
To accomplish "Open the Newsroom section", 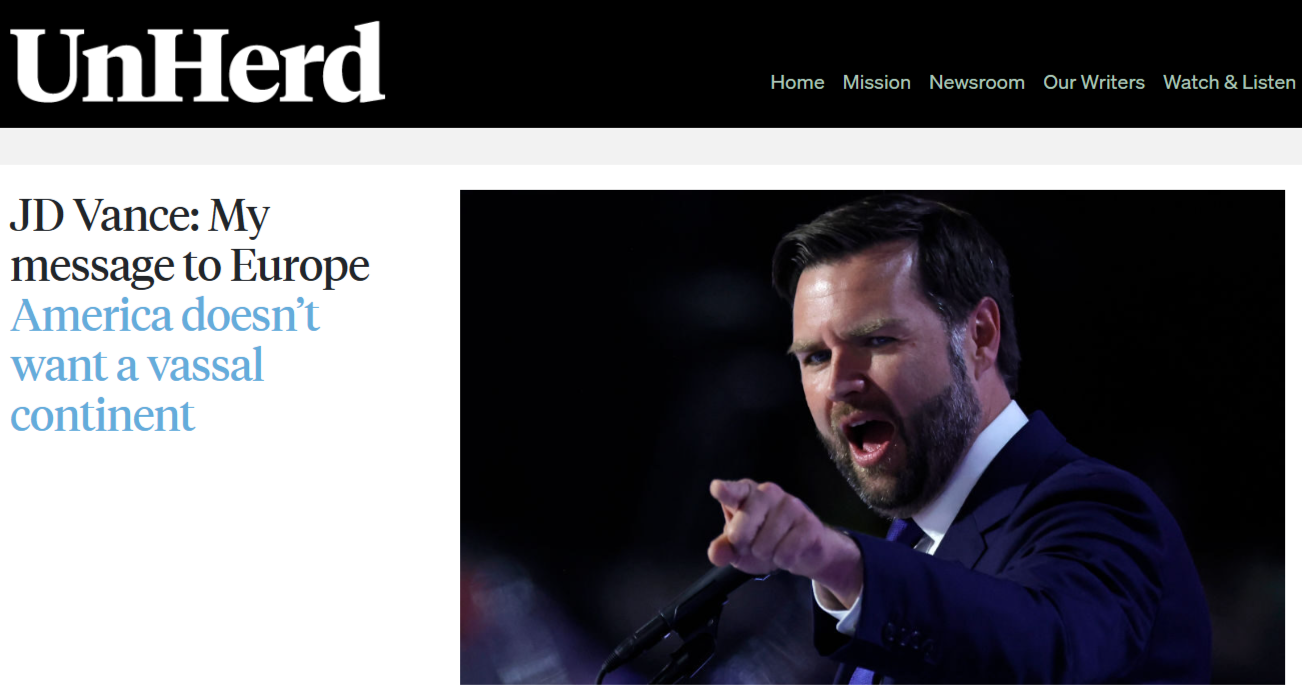I will (976, 82).
